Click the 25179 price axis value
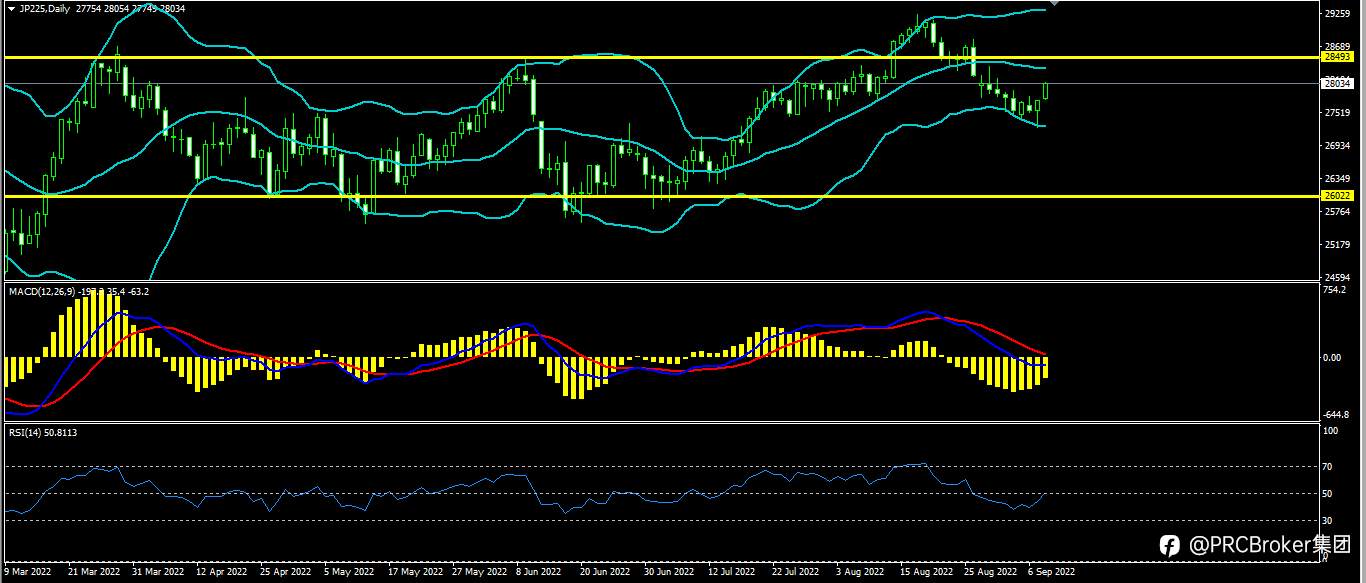 point(1337,245)
